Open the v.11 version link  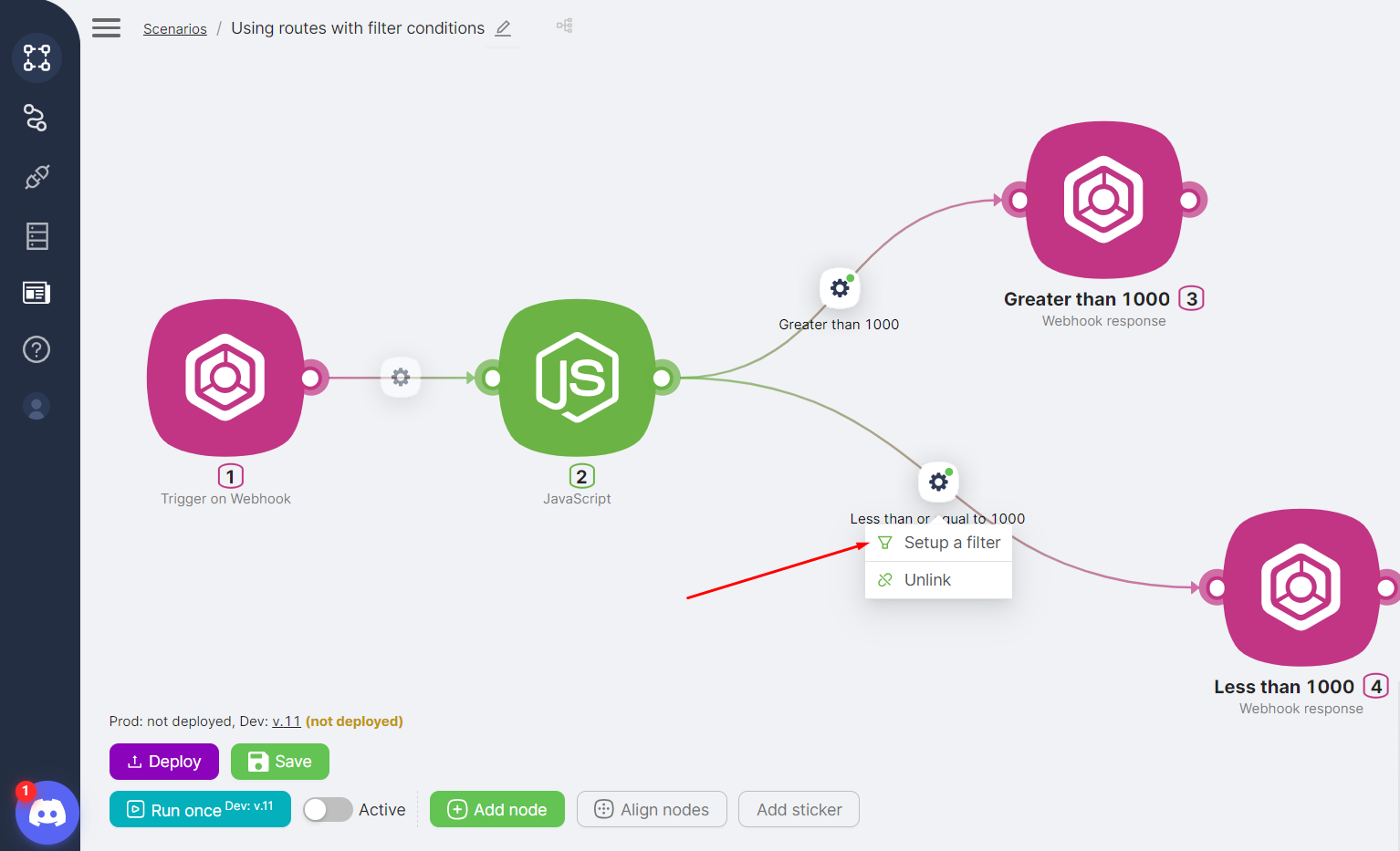coord(287,721)
